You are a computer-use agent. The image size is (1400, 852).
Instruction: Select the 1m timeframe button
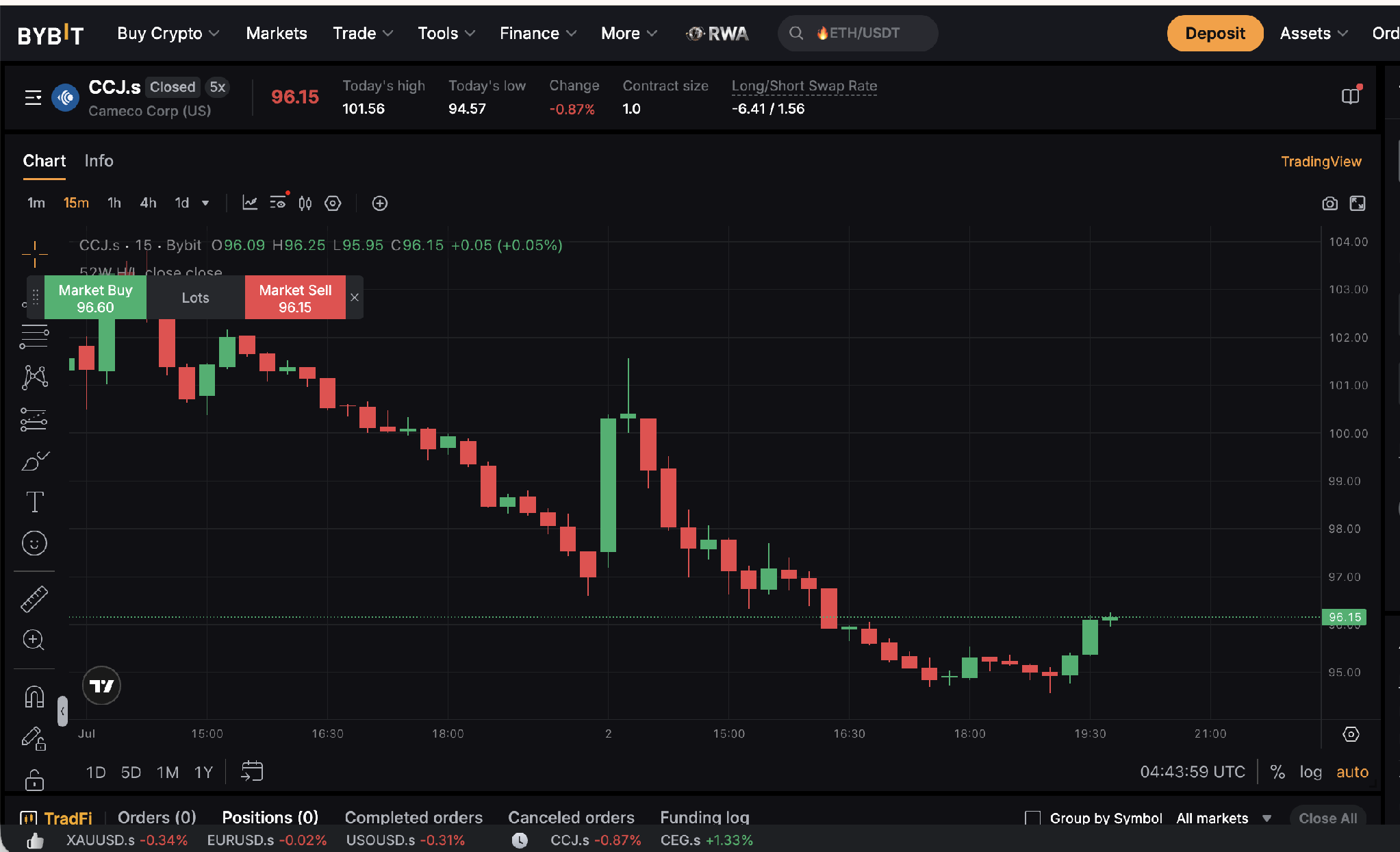click(36, 203)
